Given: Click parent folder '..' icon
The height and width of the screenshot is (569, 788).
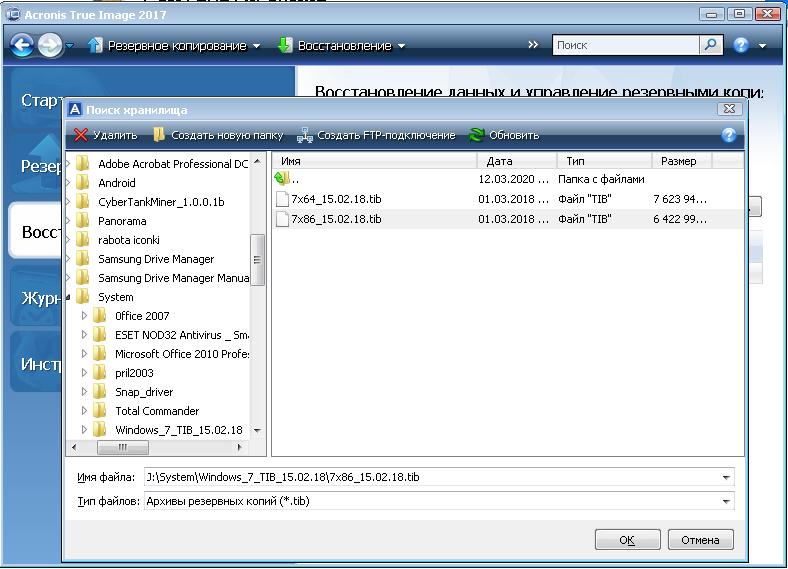Looking at the screenshot, I should click(x=282, y=178).
